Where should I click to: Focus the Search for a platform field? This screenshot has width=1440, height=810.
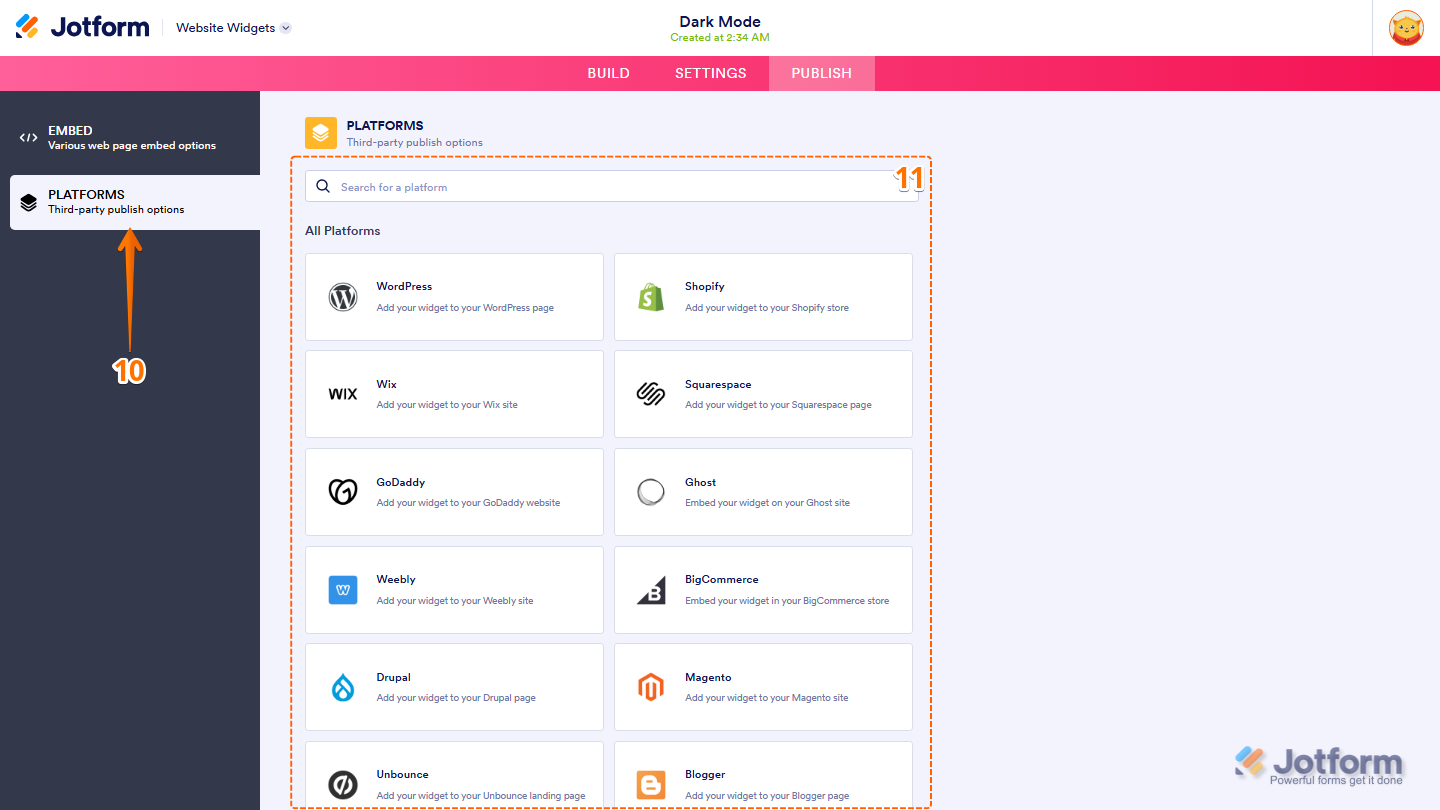[612, 186]
